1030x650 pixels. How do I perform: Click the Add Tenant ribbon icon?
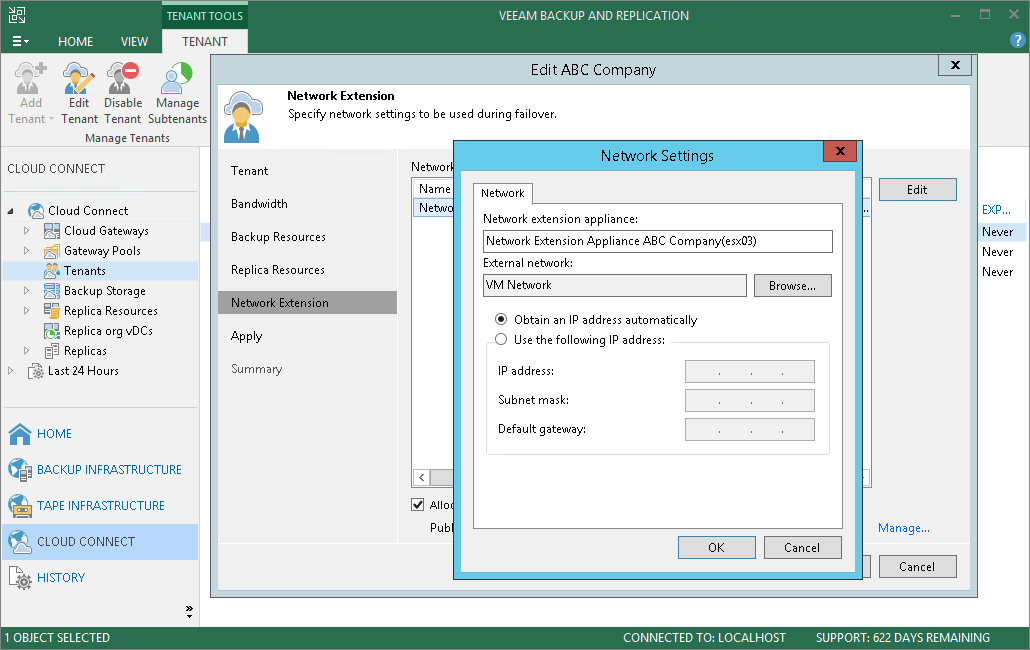click(30, 78)
